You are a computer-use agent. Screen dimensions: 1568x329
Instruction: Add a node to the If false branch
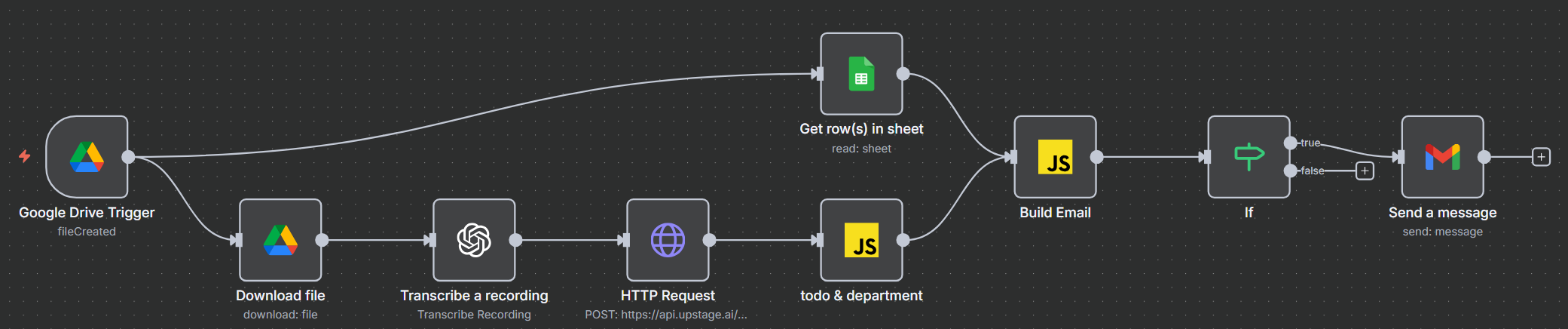[x=1365, y=171]
